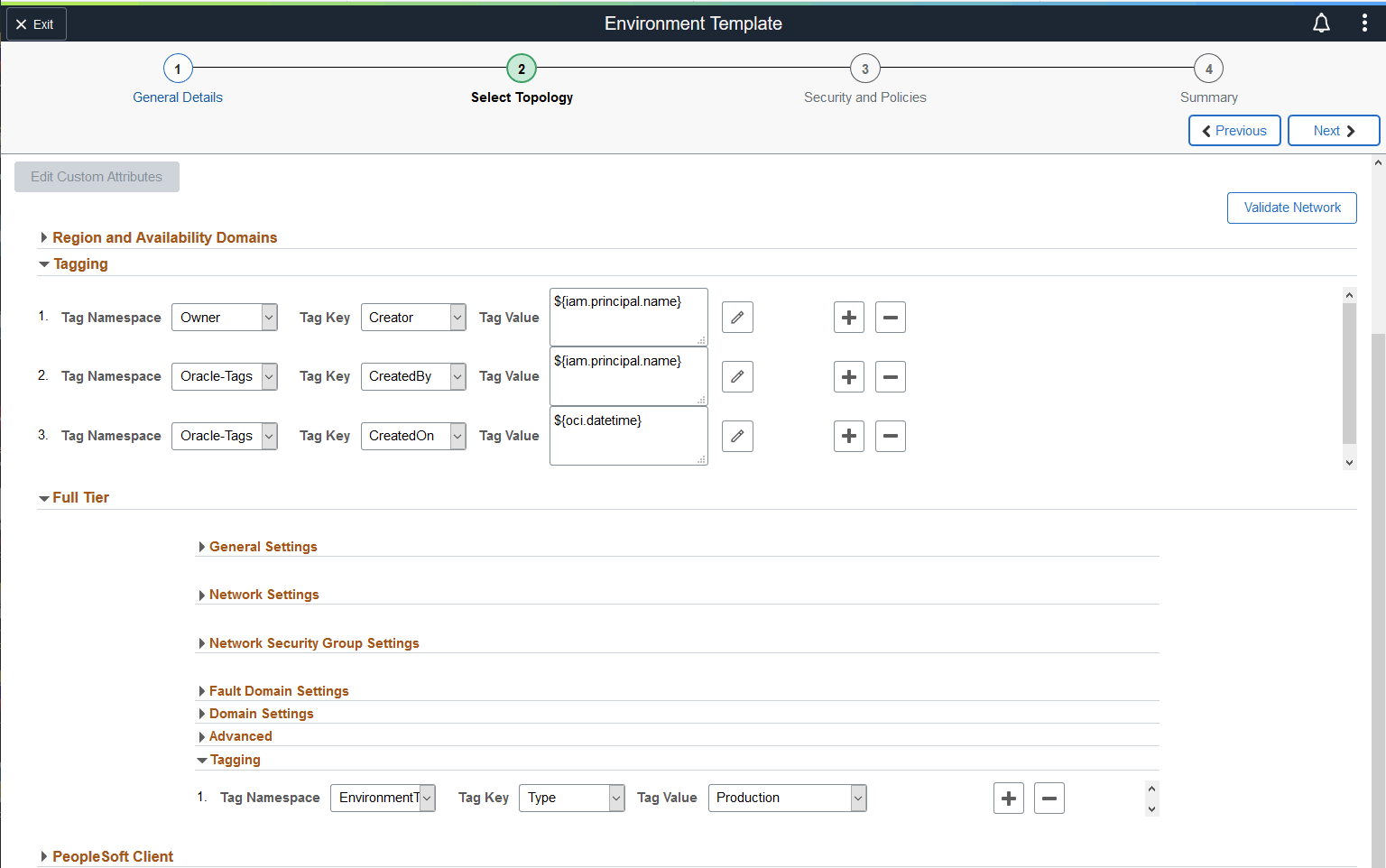This screenshot has height=868, width=1386.
Task: Remove the Creator tag row
Action: [891, 318]
